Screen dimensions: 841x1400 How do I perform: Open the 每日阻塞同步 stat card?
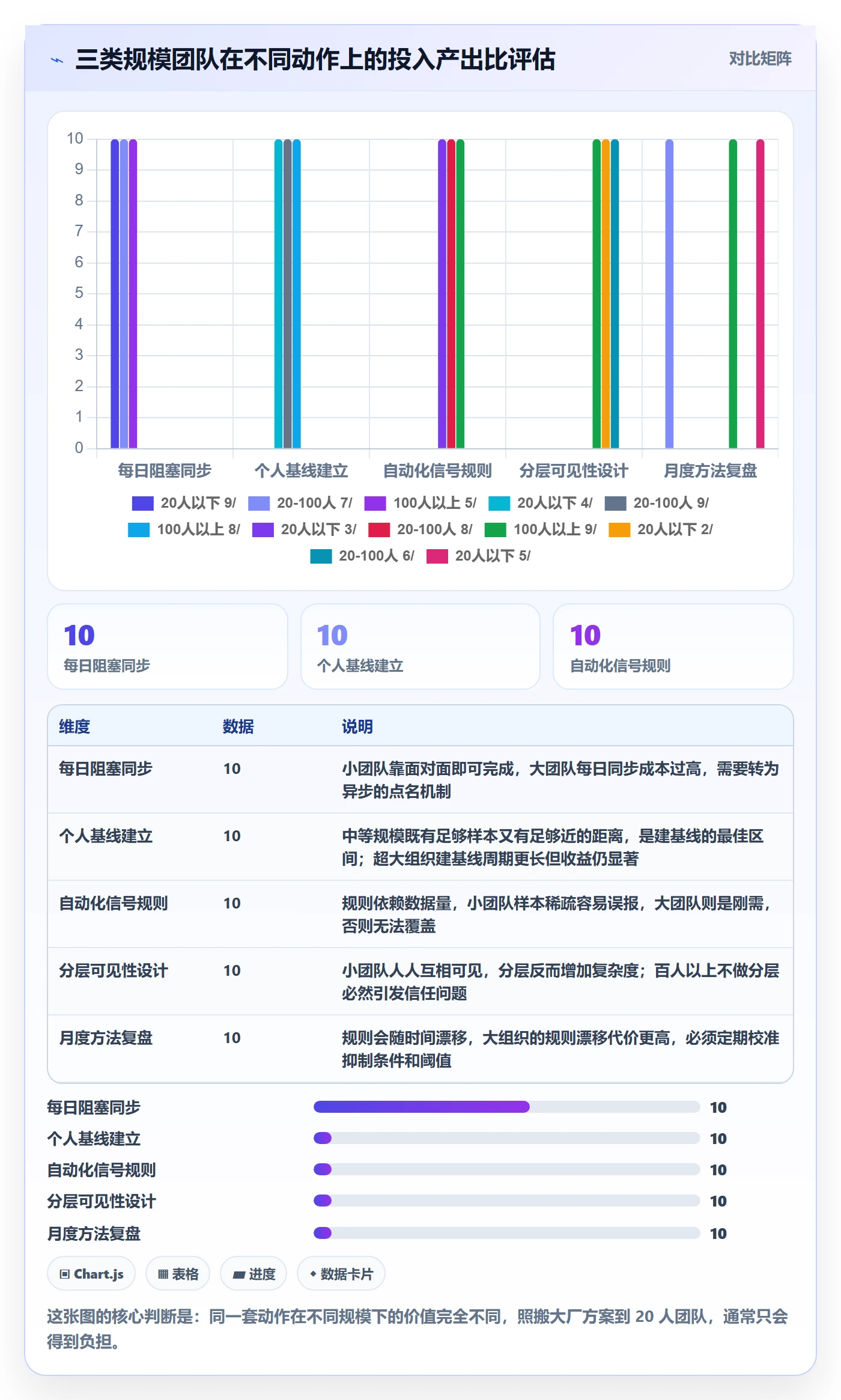tap(168, 647)
